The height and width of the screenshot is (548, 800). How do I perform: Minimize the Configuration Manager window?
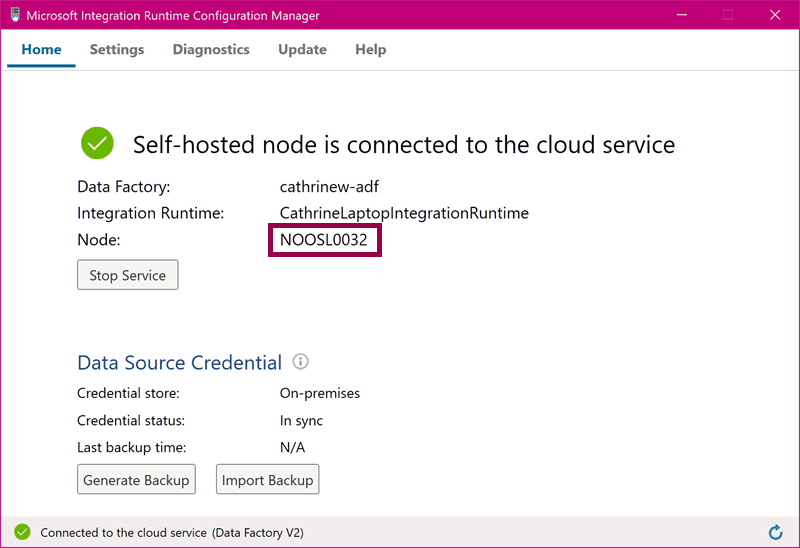pyautogui.click(x=682, y=15)
